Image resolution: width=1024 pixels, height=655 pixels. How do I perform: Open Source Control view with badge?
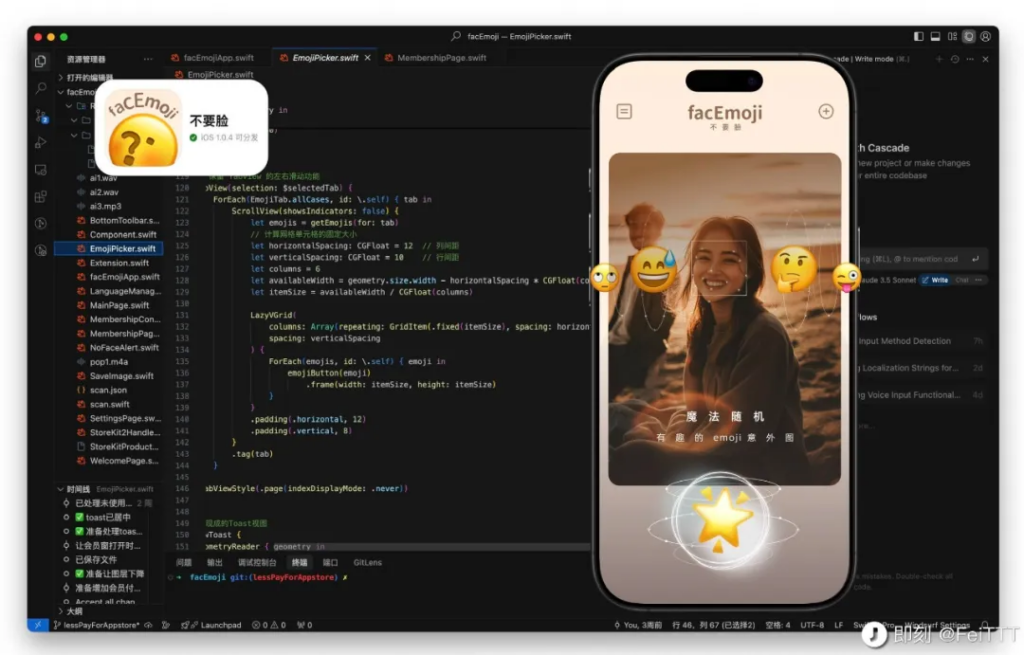pyautogui.click(x=40, y=116)
